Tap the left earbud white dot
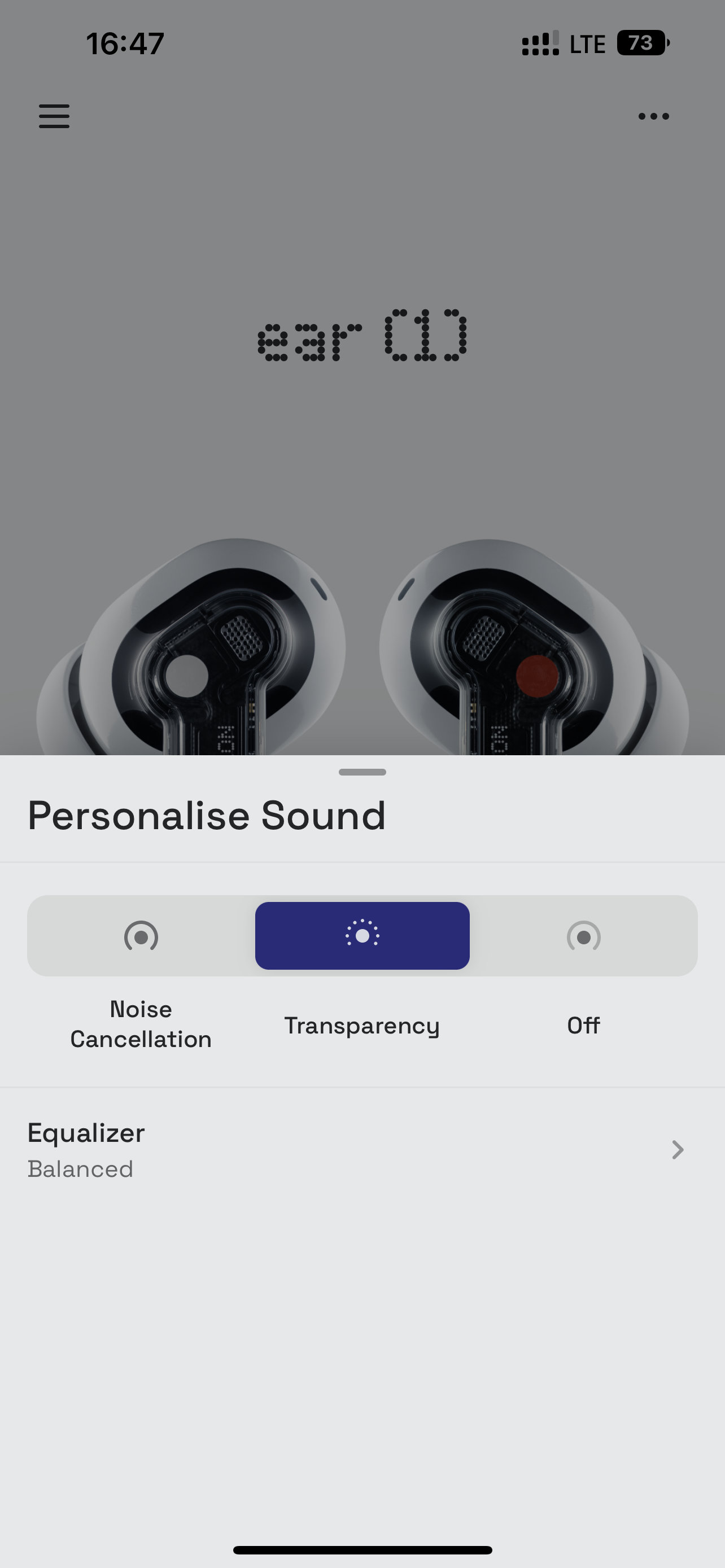 tap(187, 676)
